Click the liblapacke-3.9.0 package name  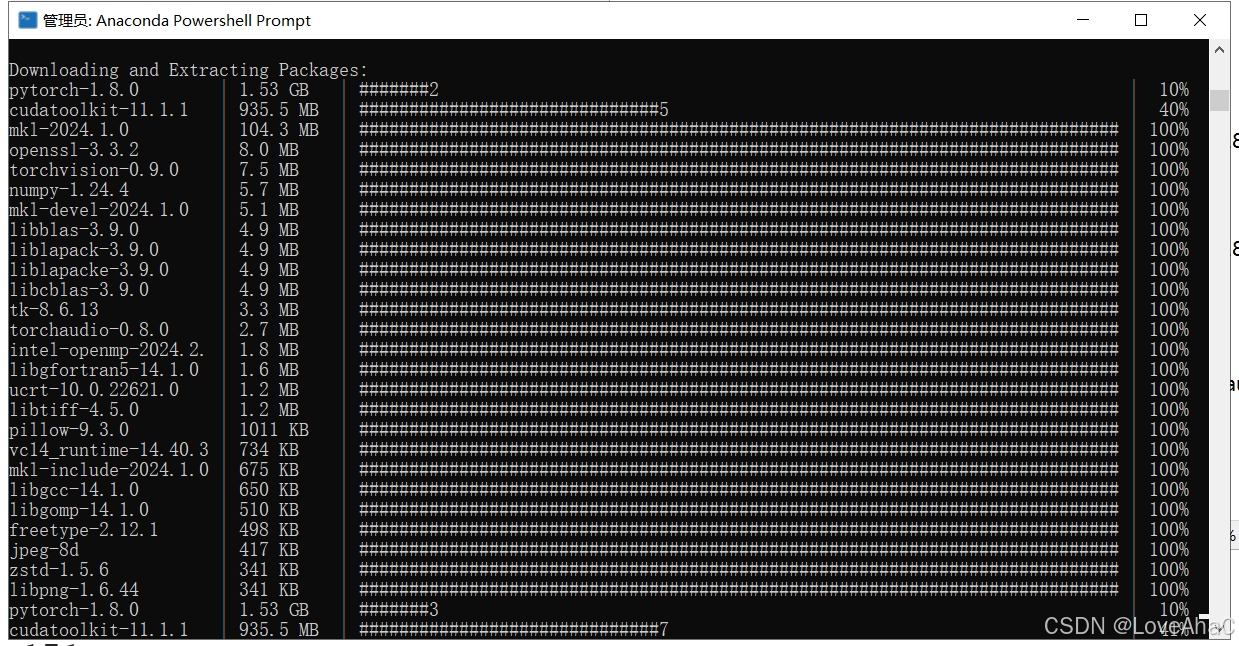[x=89, y=270]
